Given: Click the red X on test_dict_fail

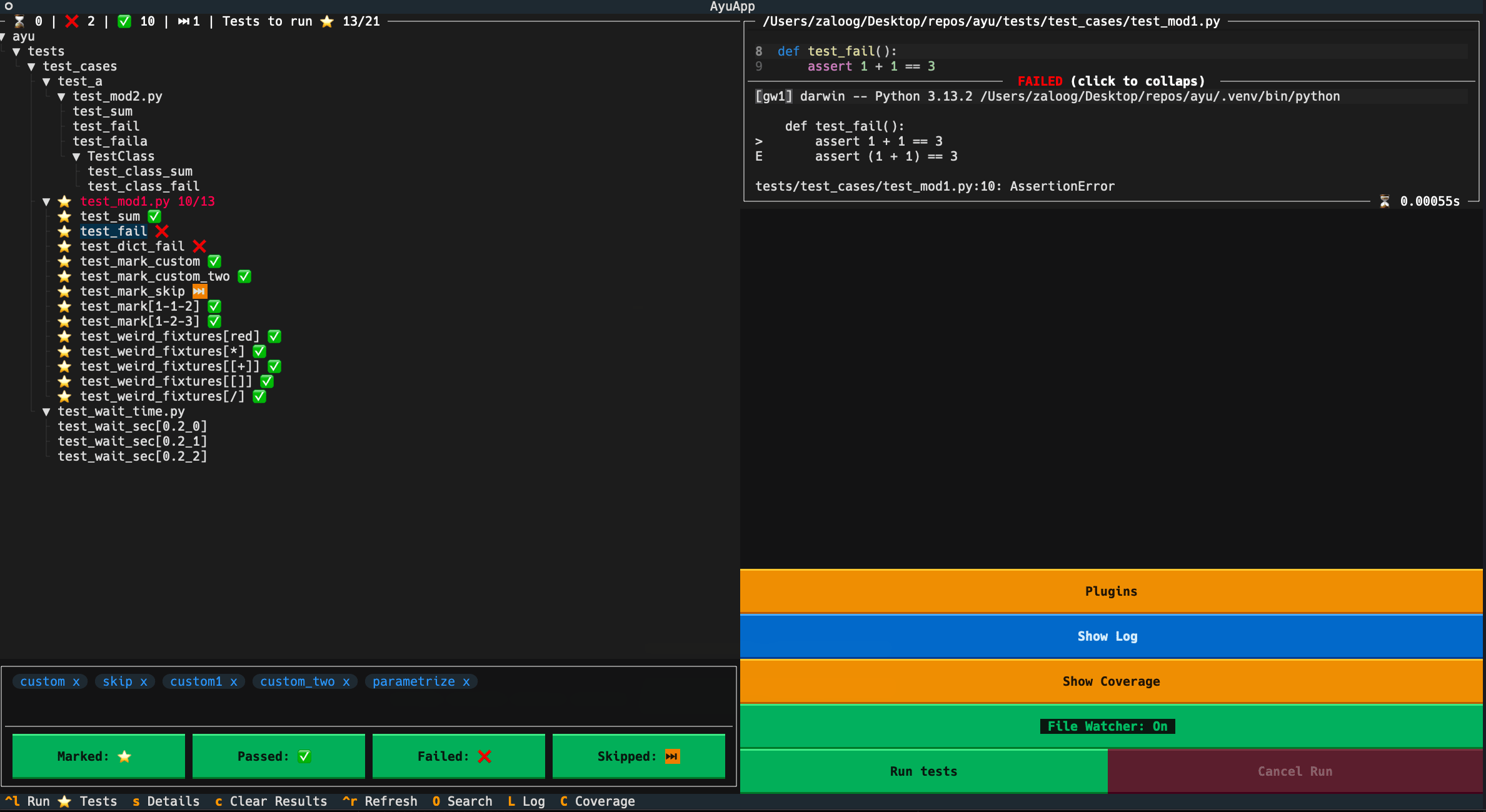Looking at the screenshot, I should click(x=199, y=246).
